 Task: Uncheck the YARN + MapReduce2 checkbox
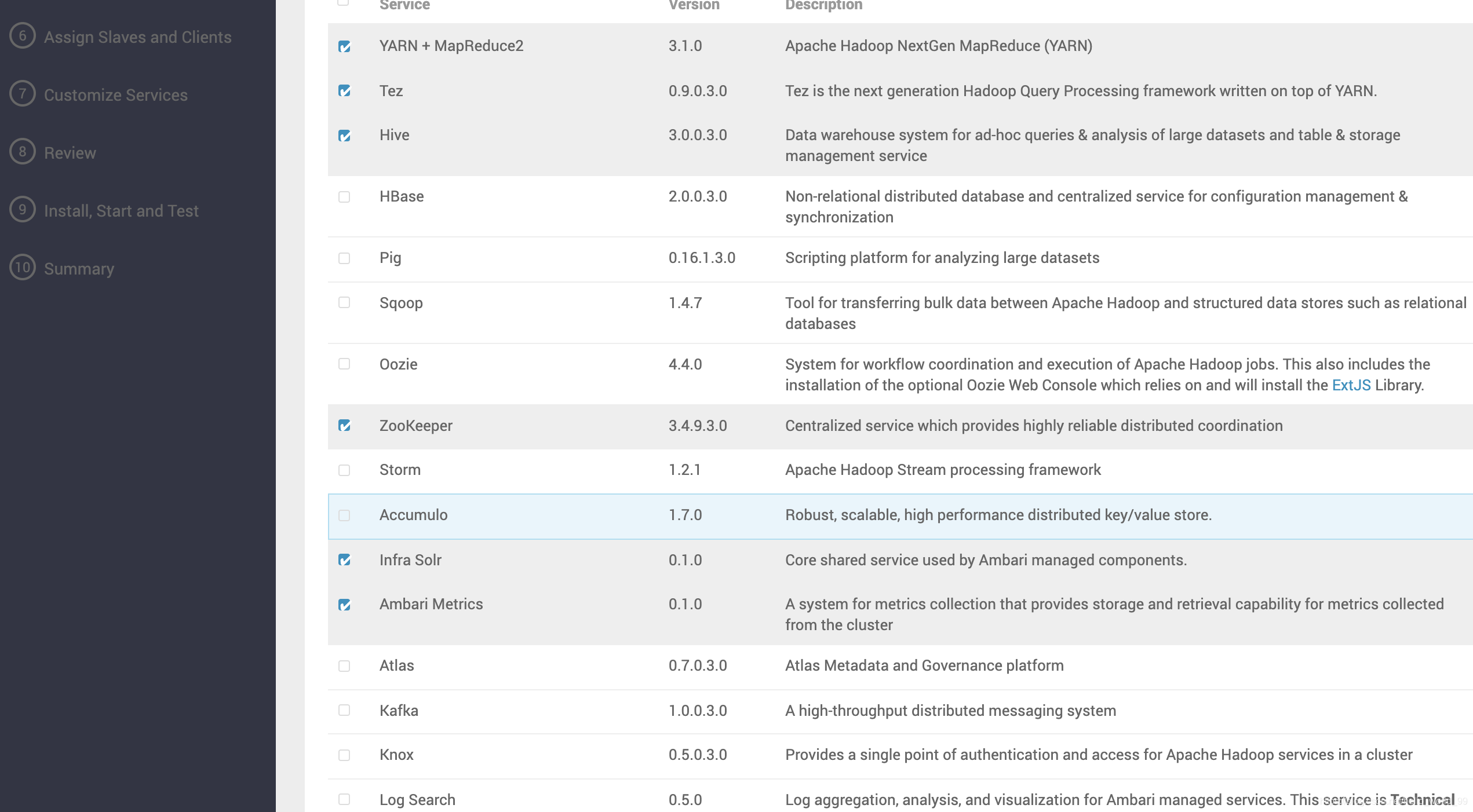344,46
